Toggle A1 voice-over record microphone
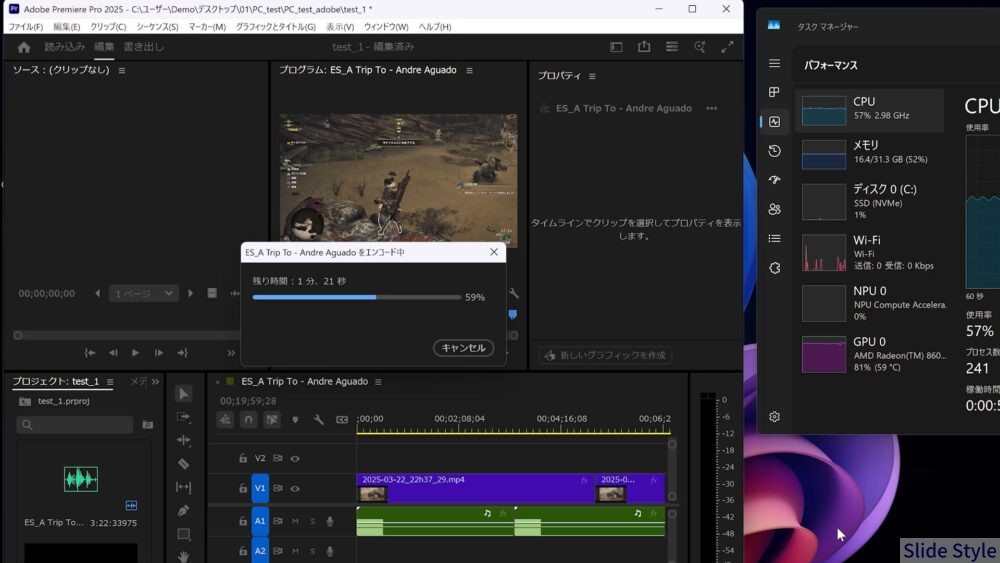Screen dimensions: 1000x563 point(330,521)
